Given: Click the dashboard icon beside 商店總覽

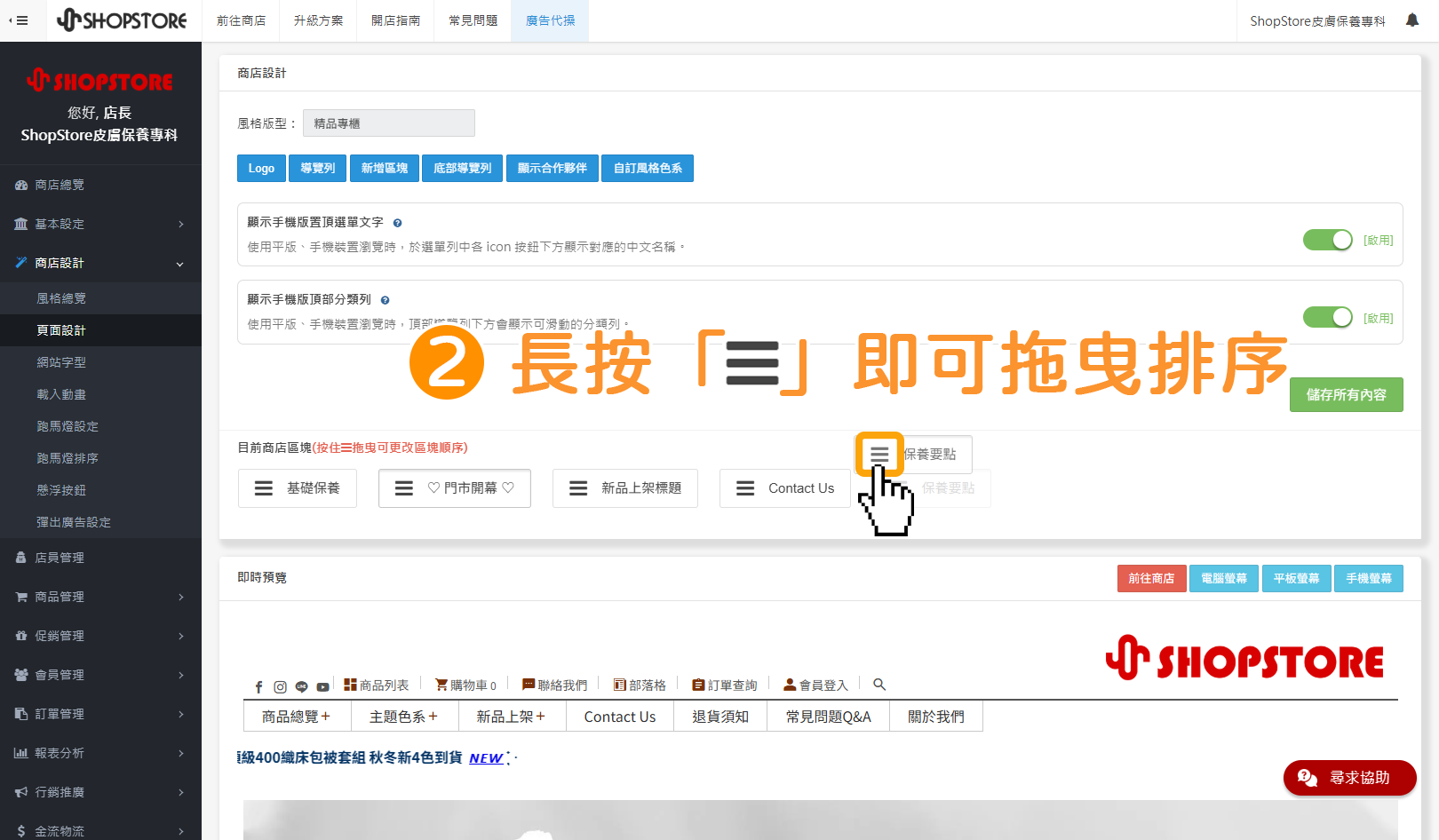Looking at the screenshot, I should pyautogui.click(x=21, y=185).
